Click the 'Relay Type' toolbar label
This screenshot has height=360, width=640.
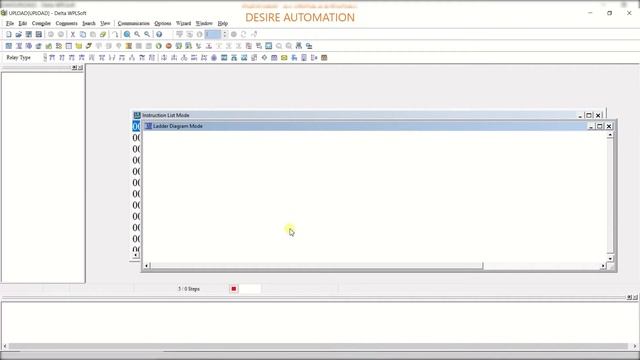tap(18, 58)
